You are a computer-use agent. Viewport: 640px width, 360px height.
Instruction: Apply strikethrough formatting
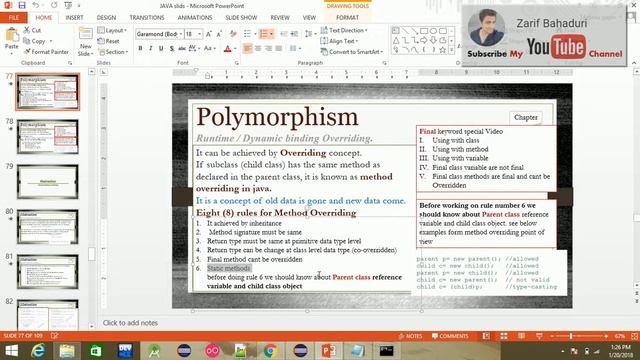click(182, 49)
